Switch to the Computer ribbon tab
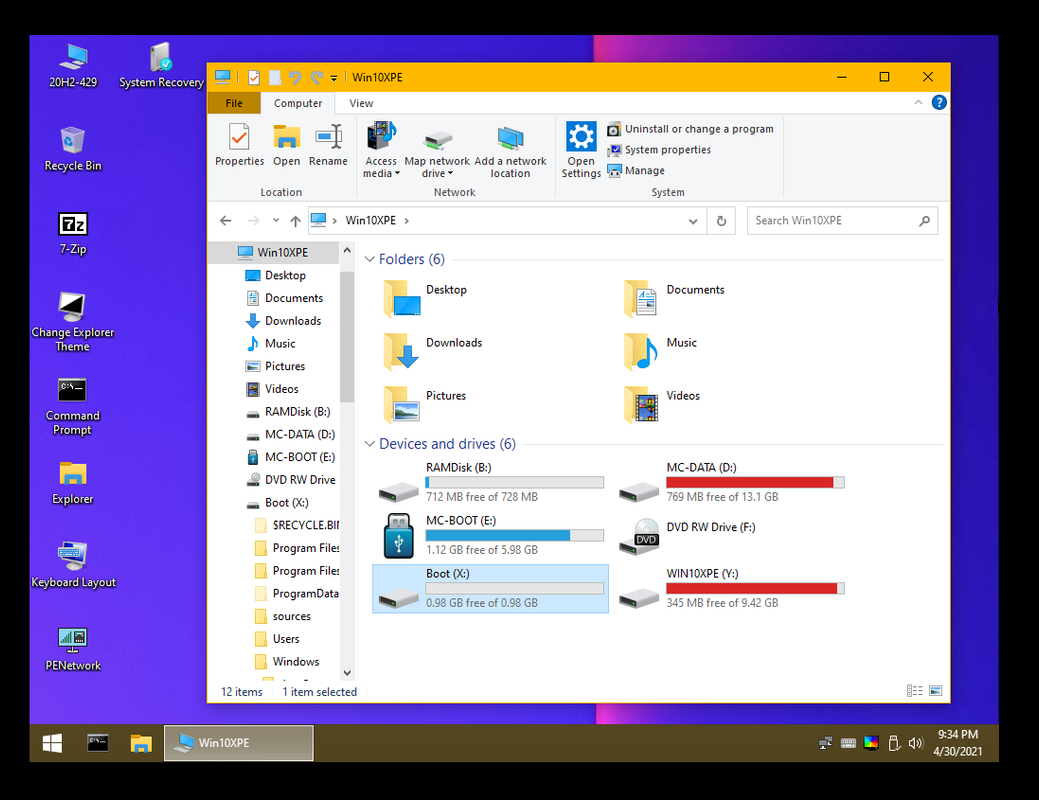The image size is (1039, 800). point(298,103)
